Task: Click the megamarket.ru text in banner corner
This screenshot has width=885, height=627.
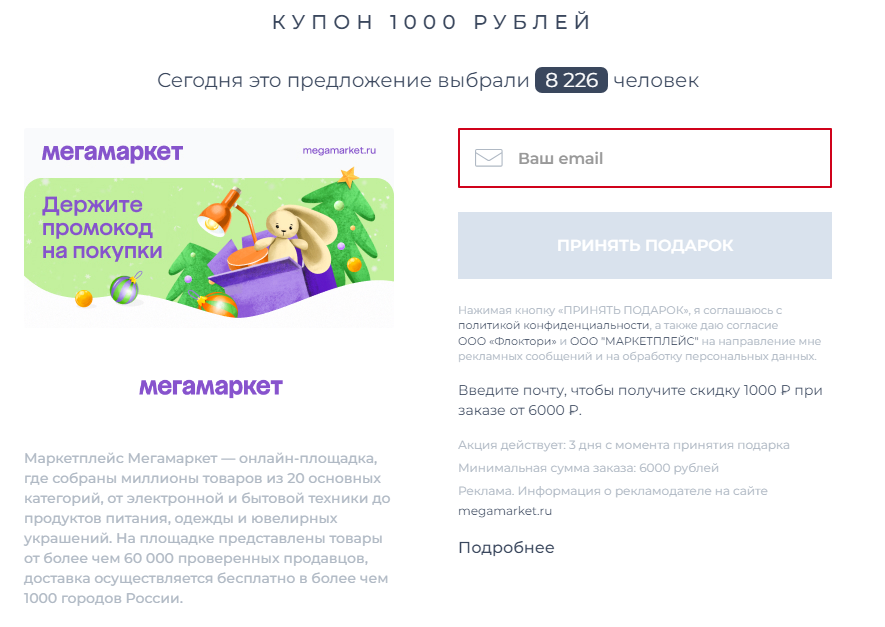Action: tap(339, 150)
